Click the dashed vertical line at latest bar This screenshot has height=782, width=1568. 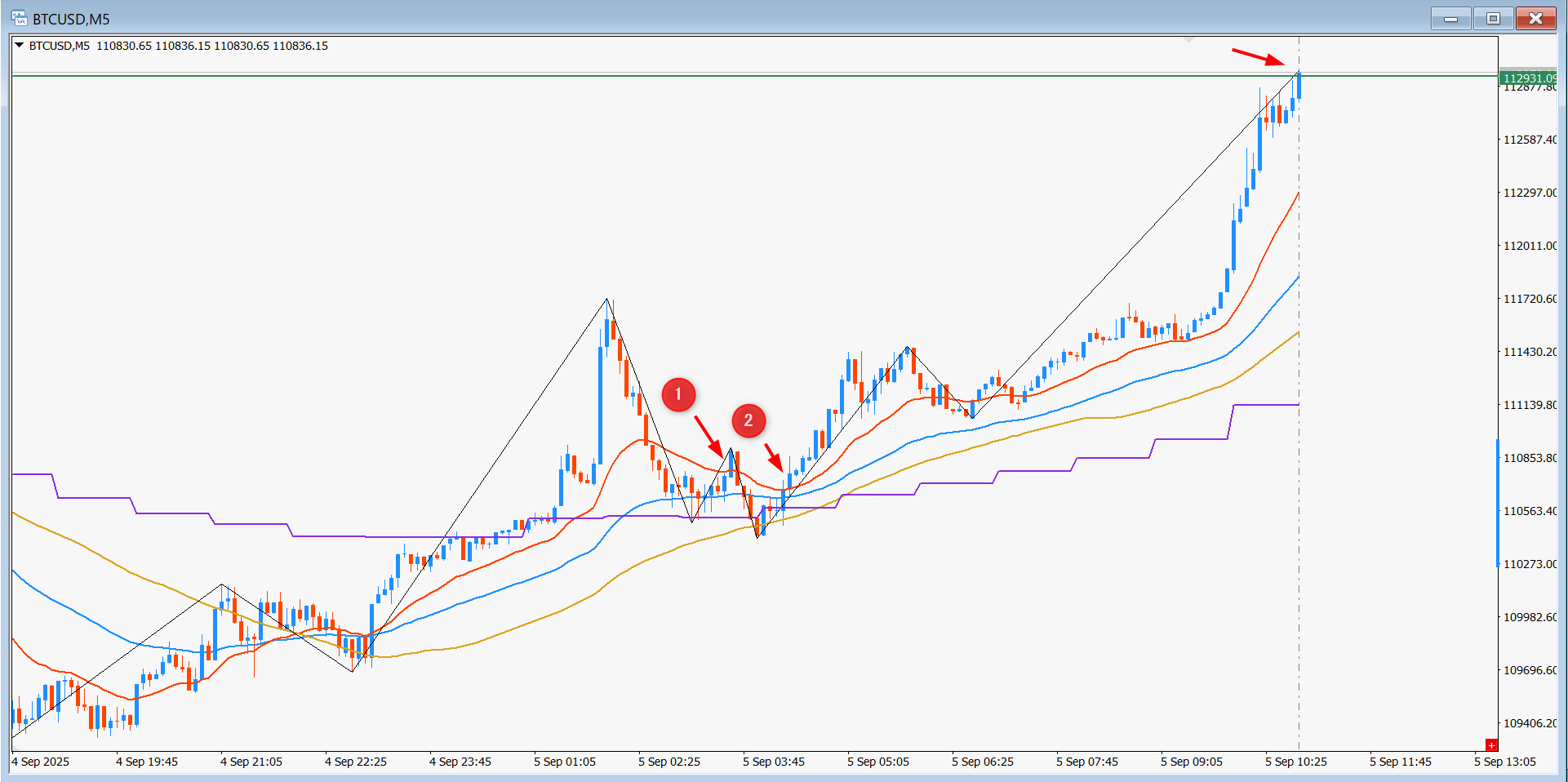tap(1299, 408)
